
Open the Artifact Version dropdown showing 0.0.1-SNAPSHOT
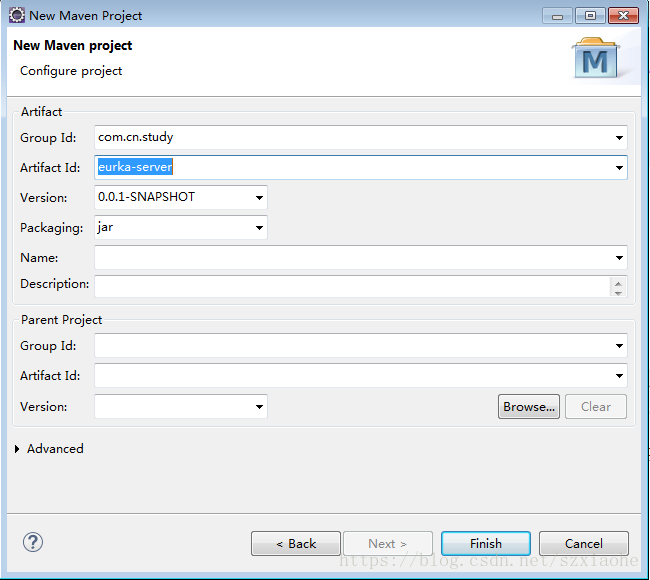pos(259,198)
